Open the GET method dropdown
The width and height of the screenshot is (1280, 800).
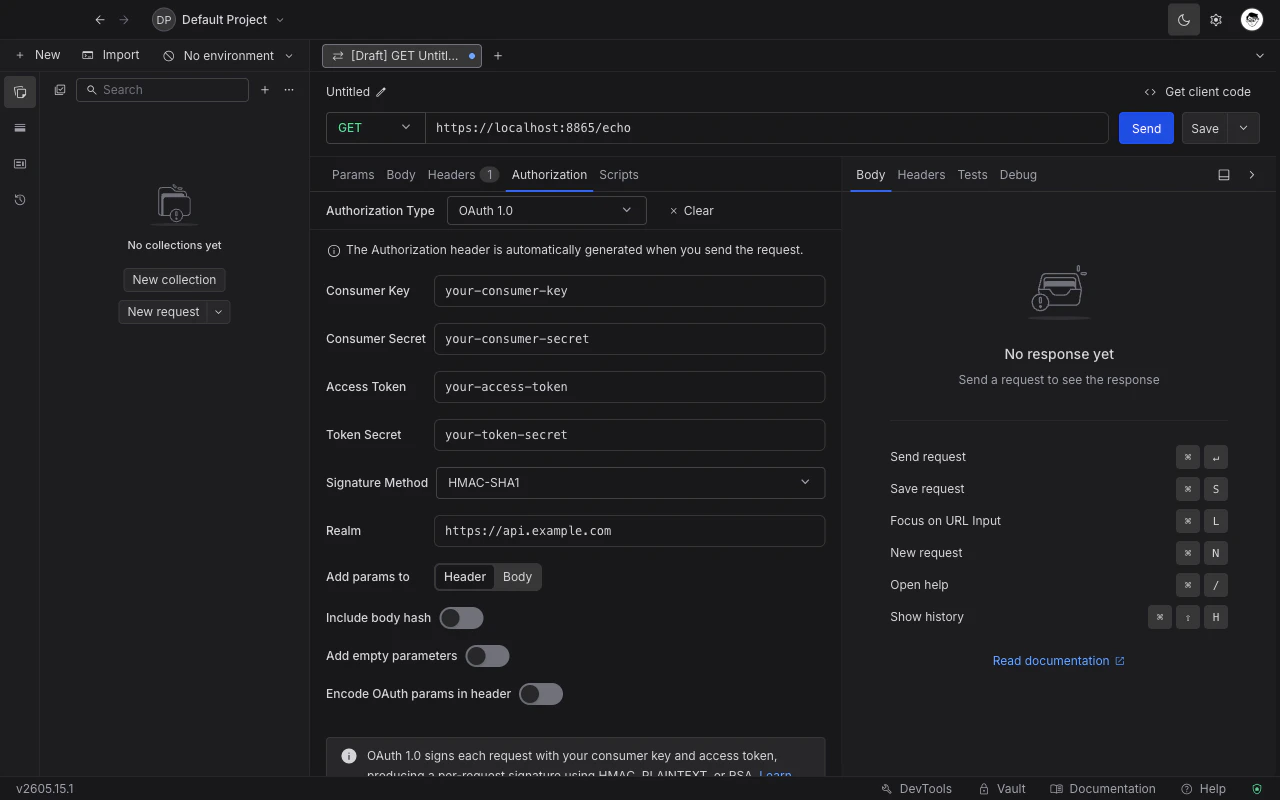tap(376, 128)
